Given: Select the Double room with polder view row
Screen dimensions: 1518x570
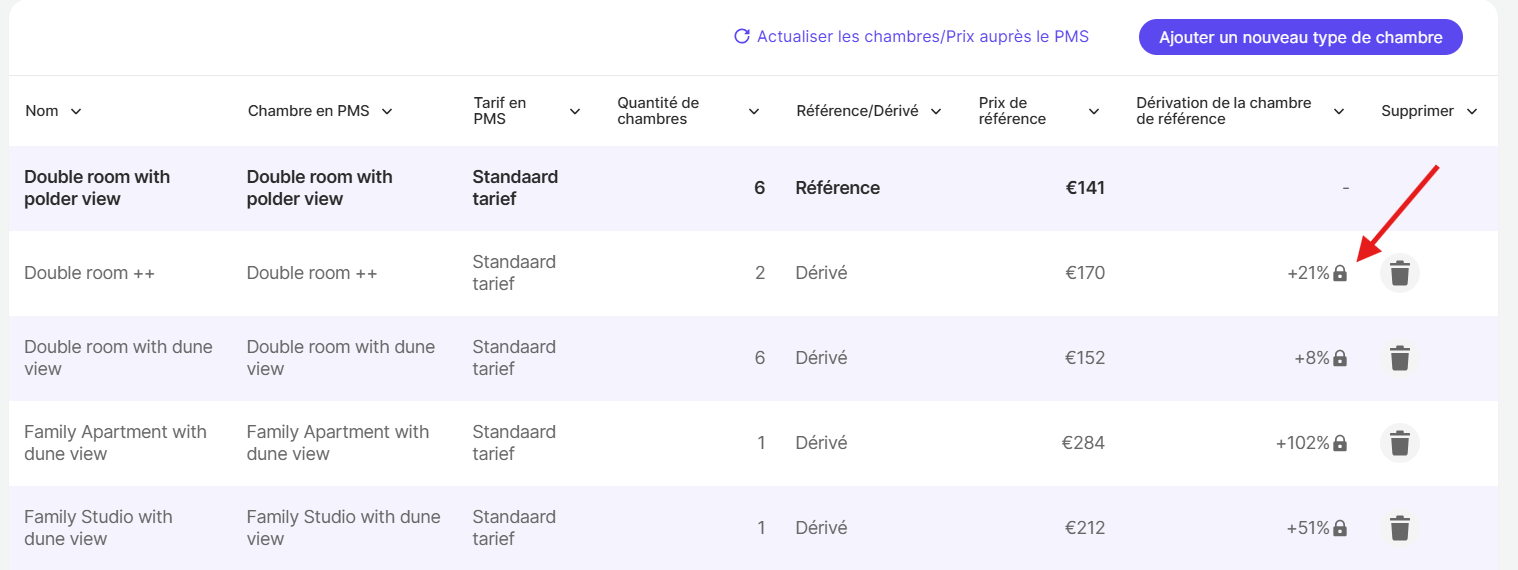Looking at the screenshot, I should pyautogui.click(x=97, y=188).
